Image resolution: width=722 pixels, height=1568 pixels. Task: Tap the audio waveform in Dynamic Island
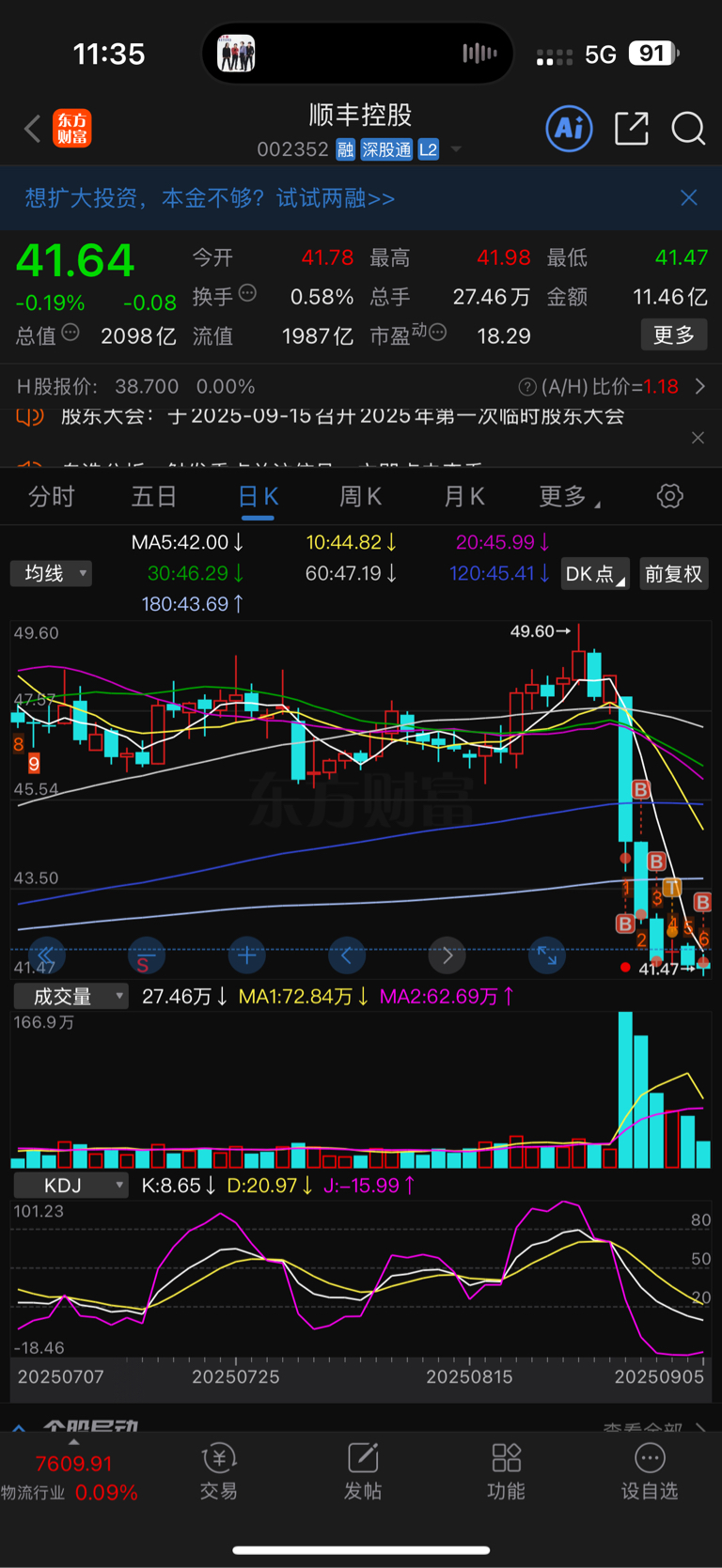click(x=479, y=54)
